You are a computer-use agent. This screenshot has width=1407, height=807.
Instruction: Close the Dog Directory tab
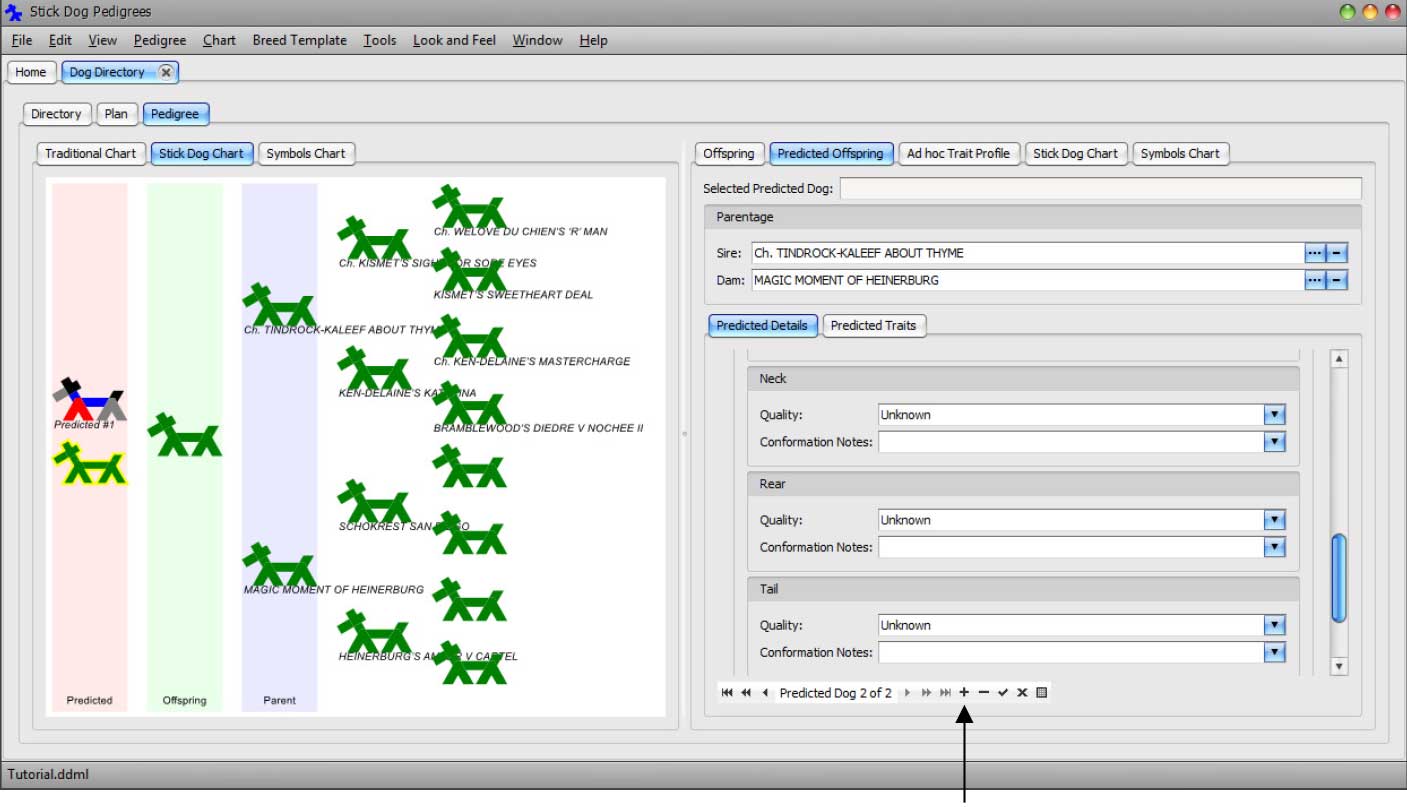[166, 72]
